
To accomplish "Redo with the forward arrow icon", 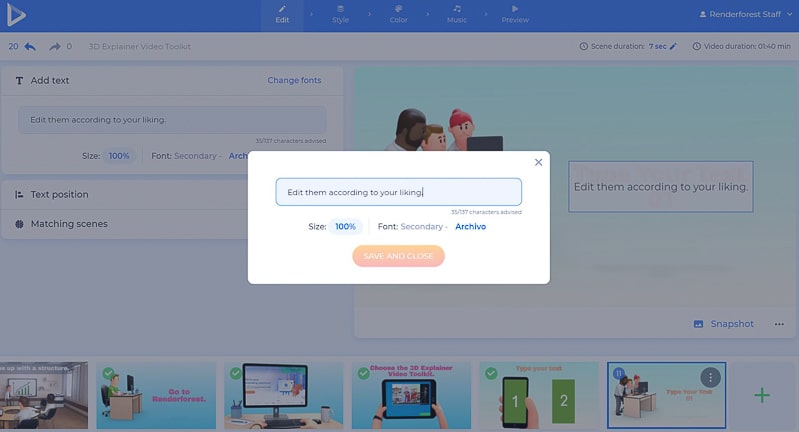I will click(x=55, y=47).
